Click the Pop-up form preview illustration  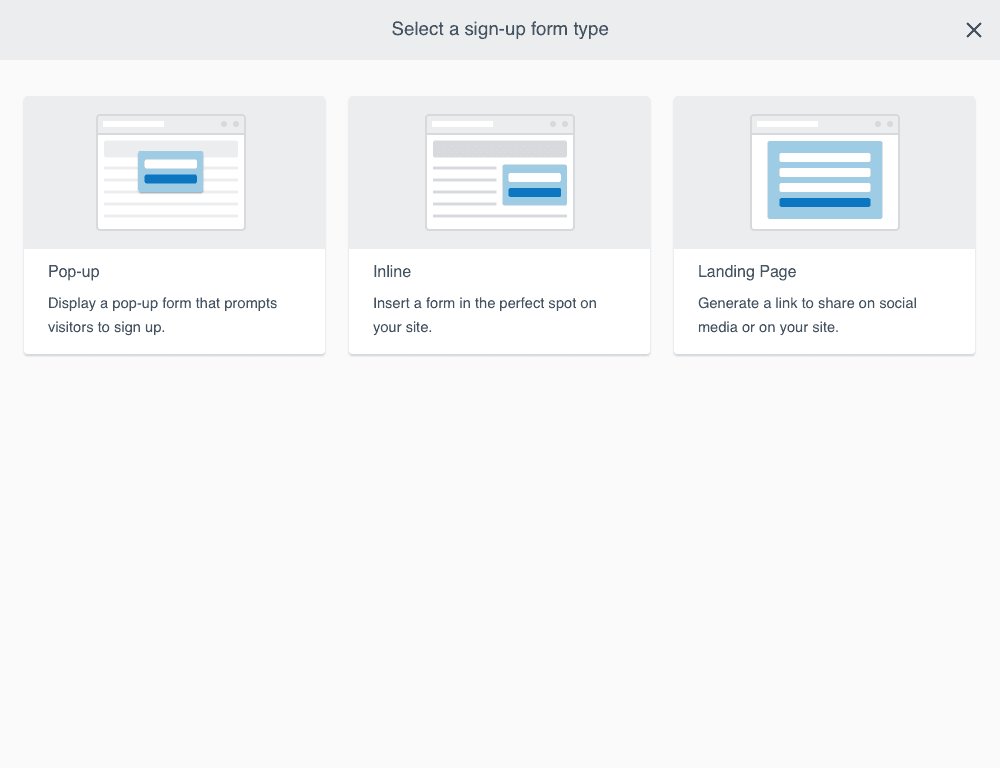(170, 170)
